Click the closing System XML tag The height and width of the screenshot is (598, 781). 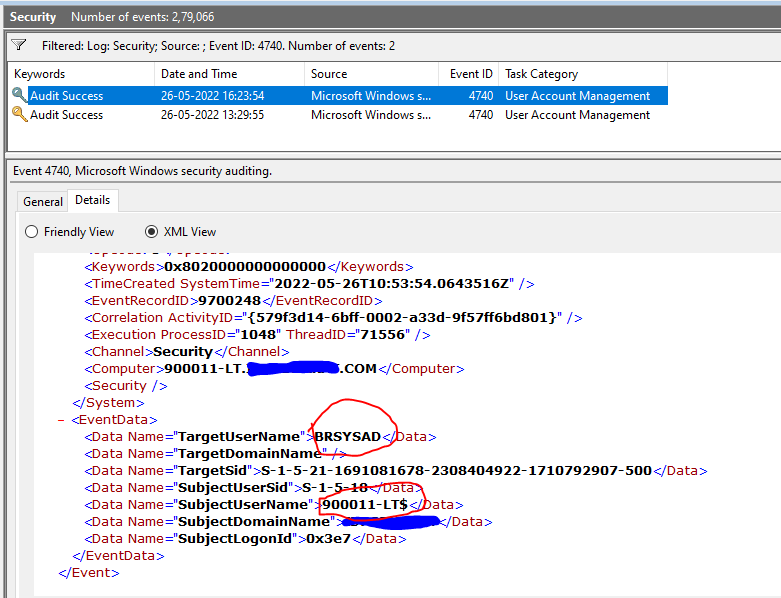coord(108,403)
